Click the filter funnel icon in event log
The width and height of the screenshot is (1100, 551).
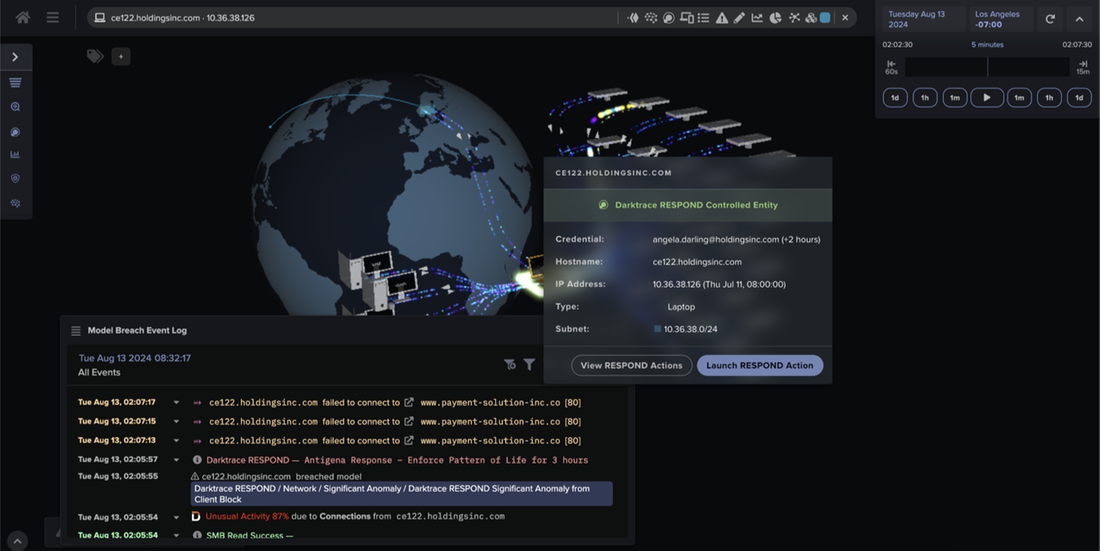[x=529, y=365]
